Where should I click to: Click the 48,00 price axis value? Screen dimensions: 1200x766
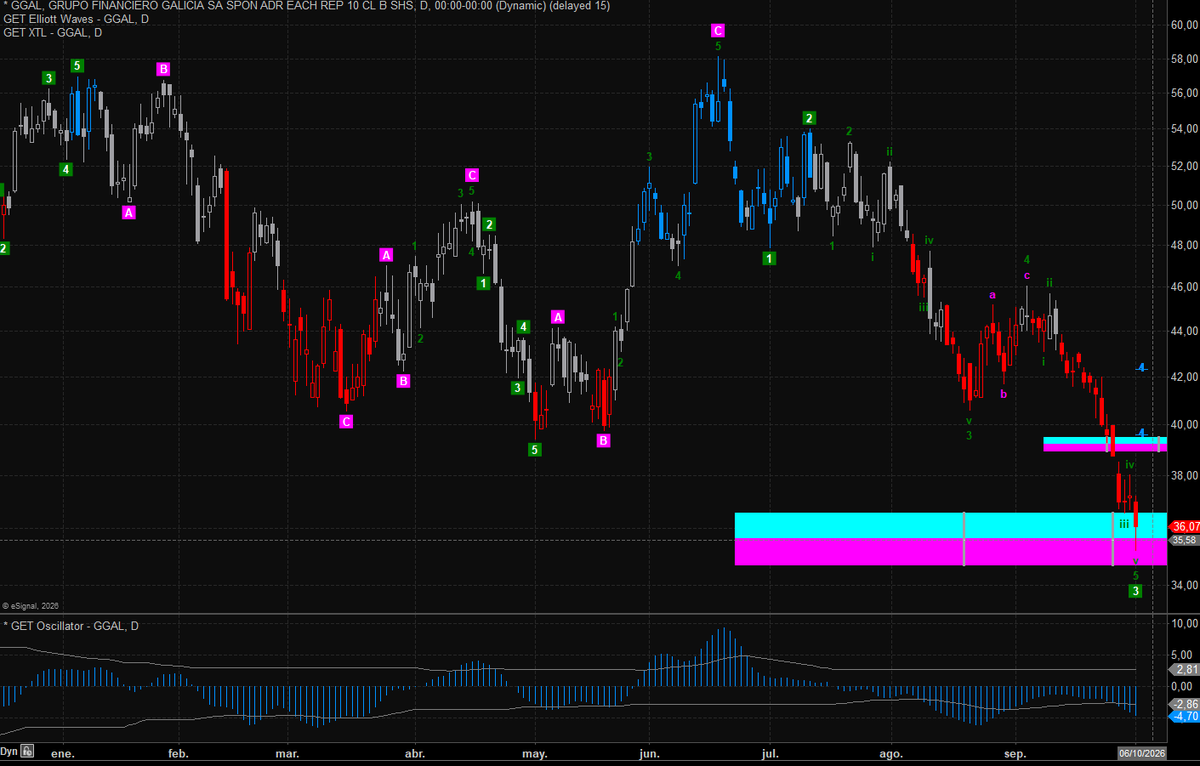[x=1184, y=245]
